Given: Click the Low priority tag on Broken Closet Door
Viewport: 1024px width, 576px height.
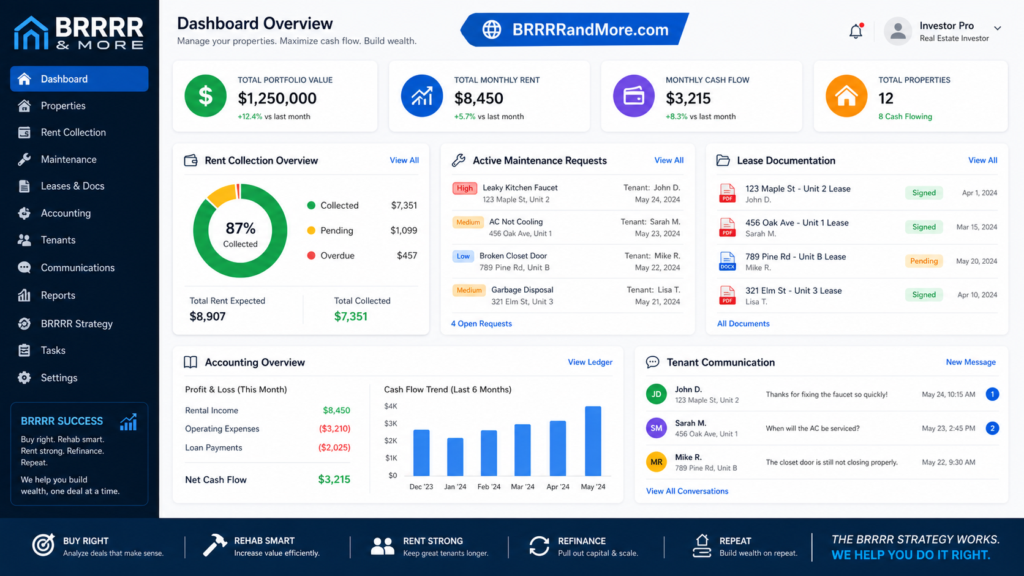Looking at the screenshot, I should tap(463, 256).
